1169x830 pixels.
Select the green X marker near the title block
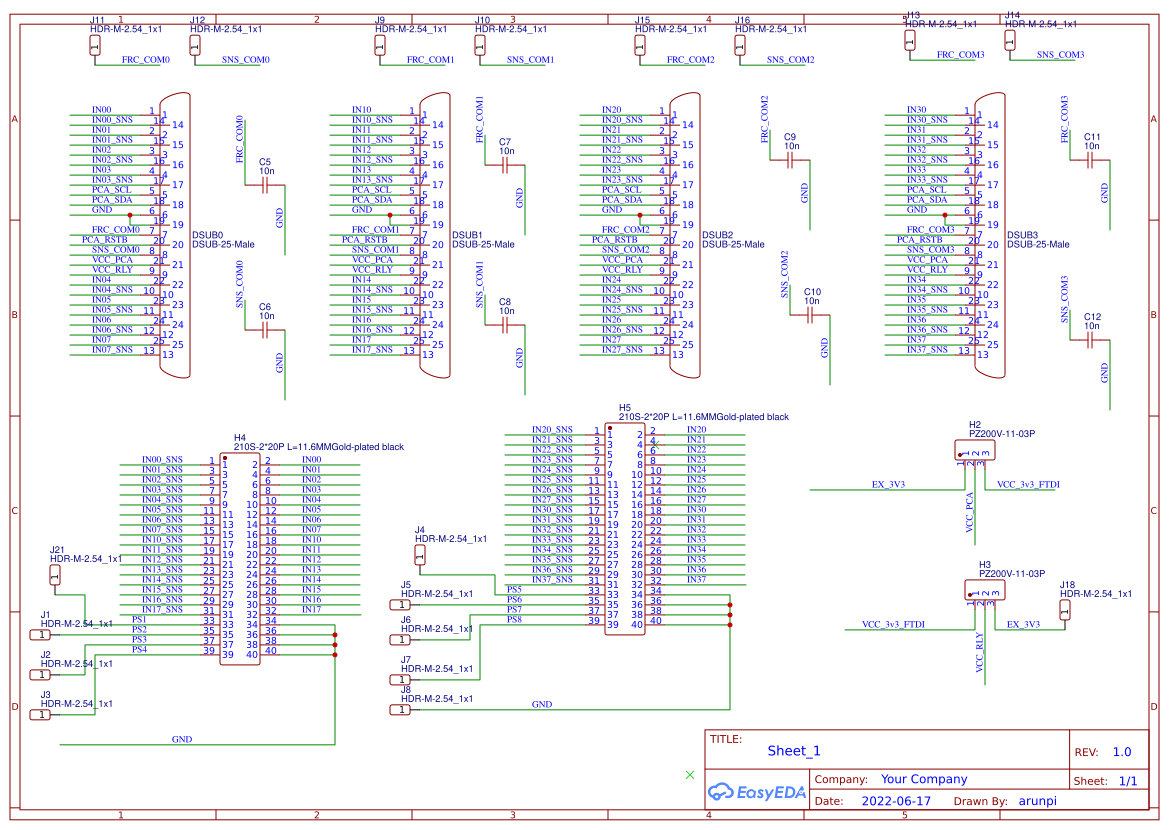tap(690, 775)
